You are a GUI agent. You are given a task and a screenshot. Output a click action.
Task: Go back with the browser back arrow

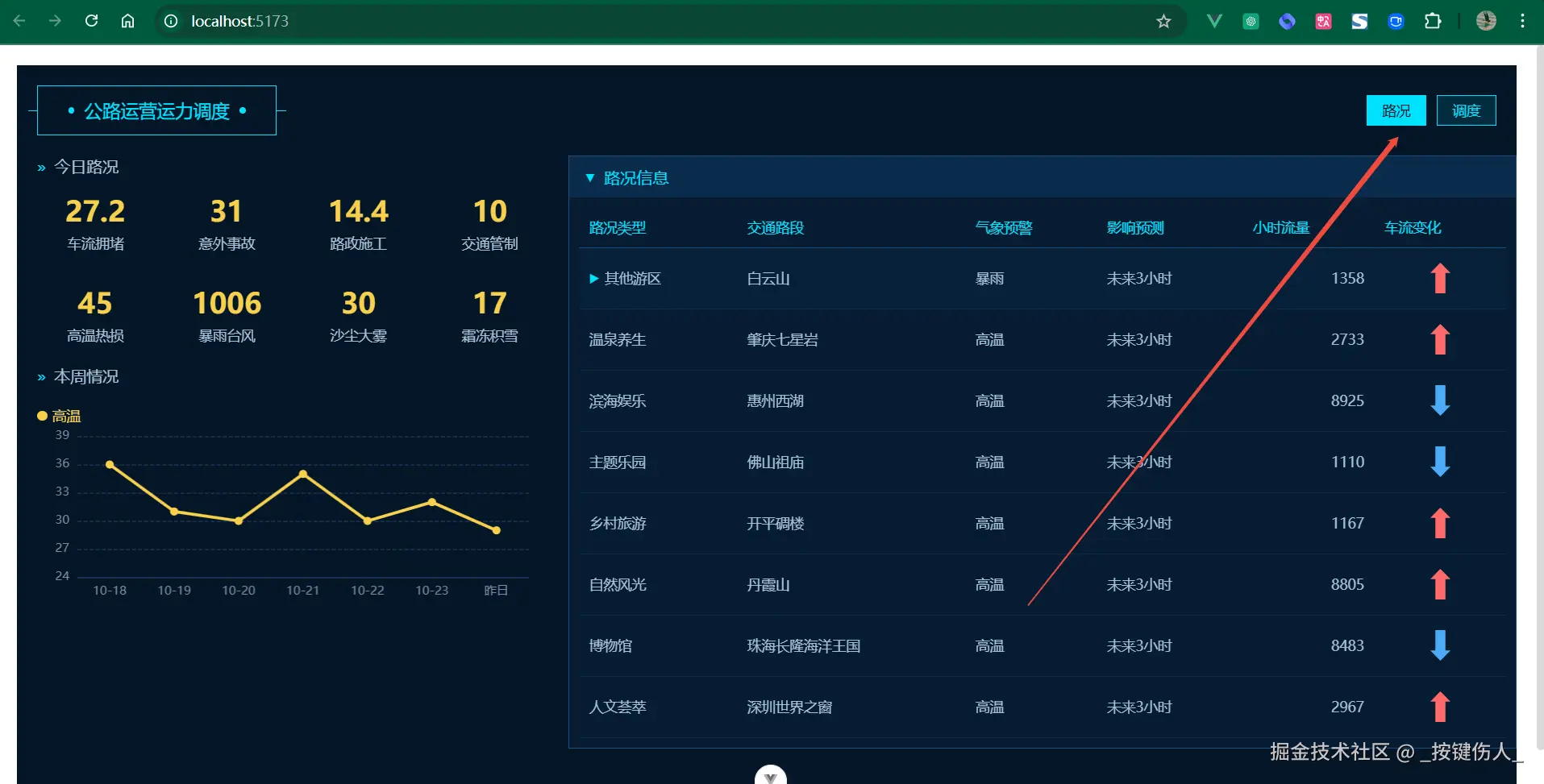tap(19, 21)
